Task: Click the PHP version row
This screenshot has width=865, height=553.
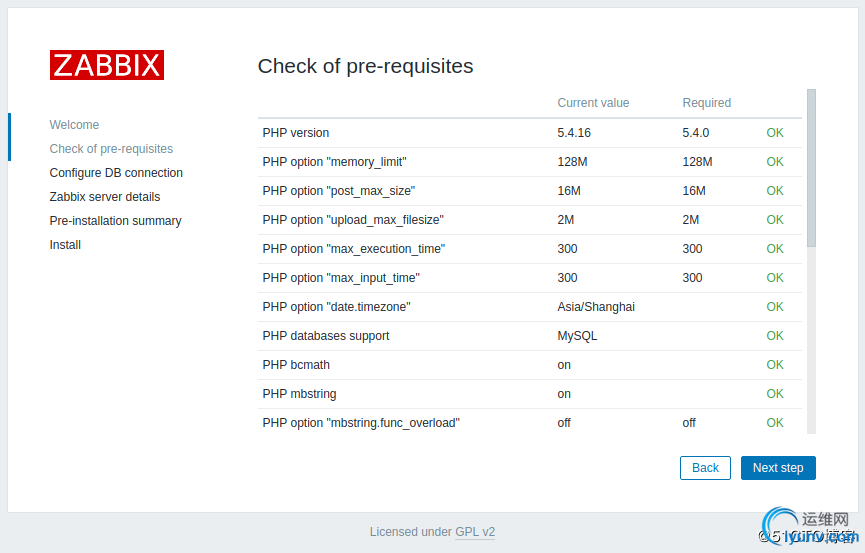Action: (530, 133)
